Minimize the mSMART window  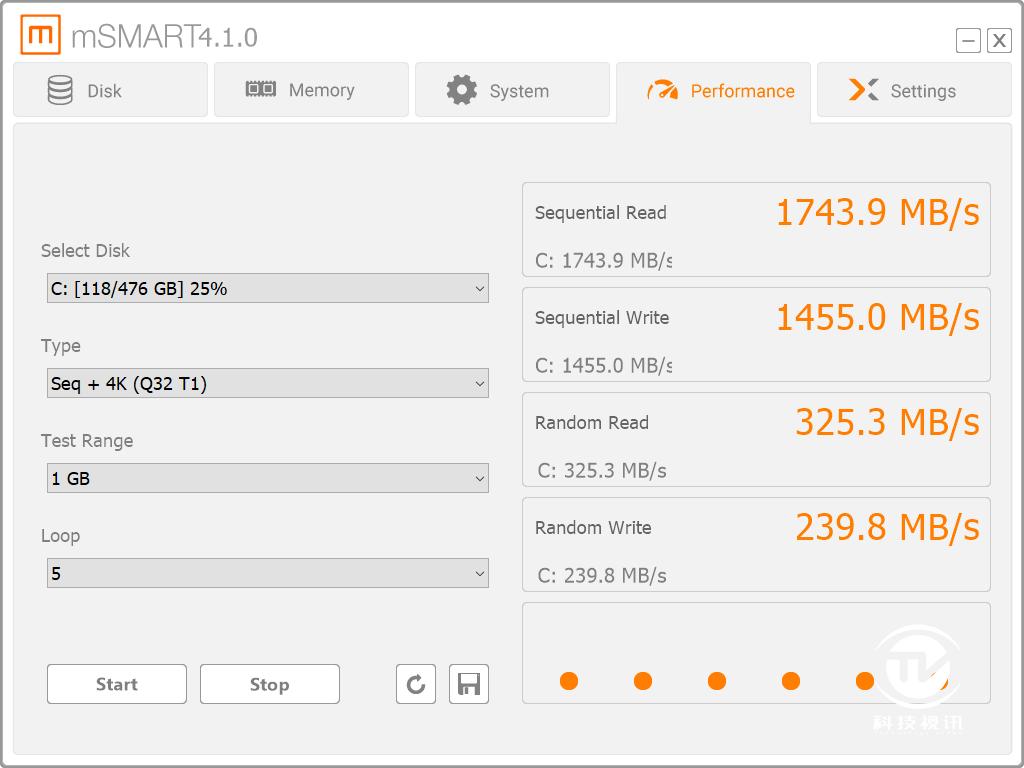[968, 40]
